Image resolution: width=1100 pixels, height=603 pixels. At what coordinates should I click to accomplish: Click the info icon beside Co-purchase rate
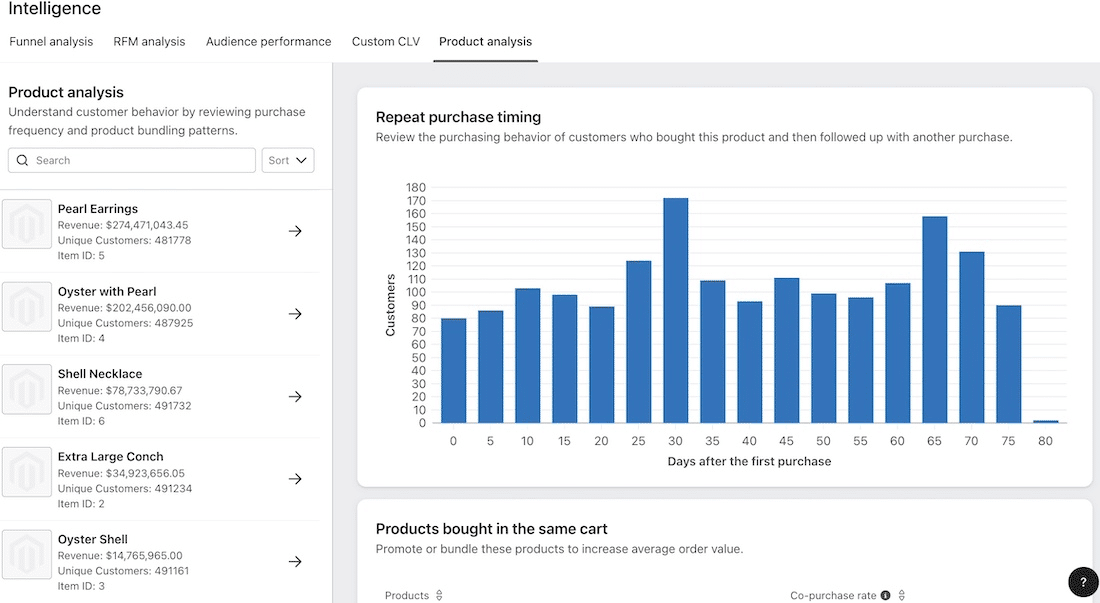pyautogui.click(x=885, y=595)
